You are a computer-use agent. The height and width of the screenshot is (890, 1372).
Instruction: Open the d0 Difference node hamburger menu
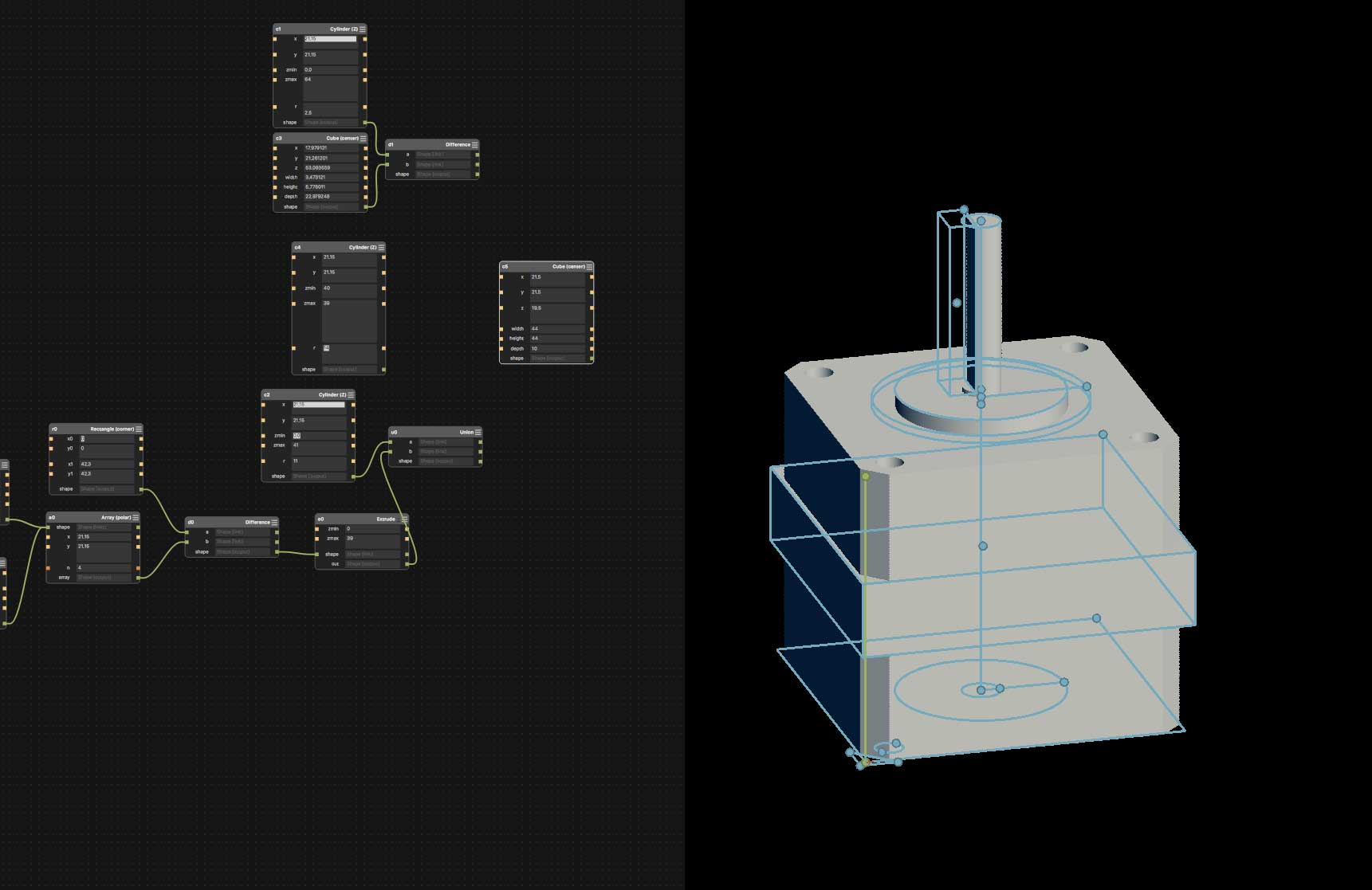click(x=274, y=522)
